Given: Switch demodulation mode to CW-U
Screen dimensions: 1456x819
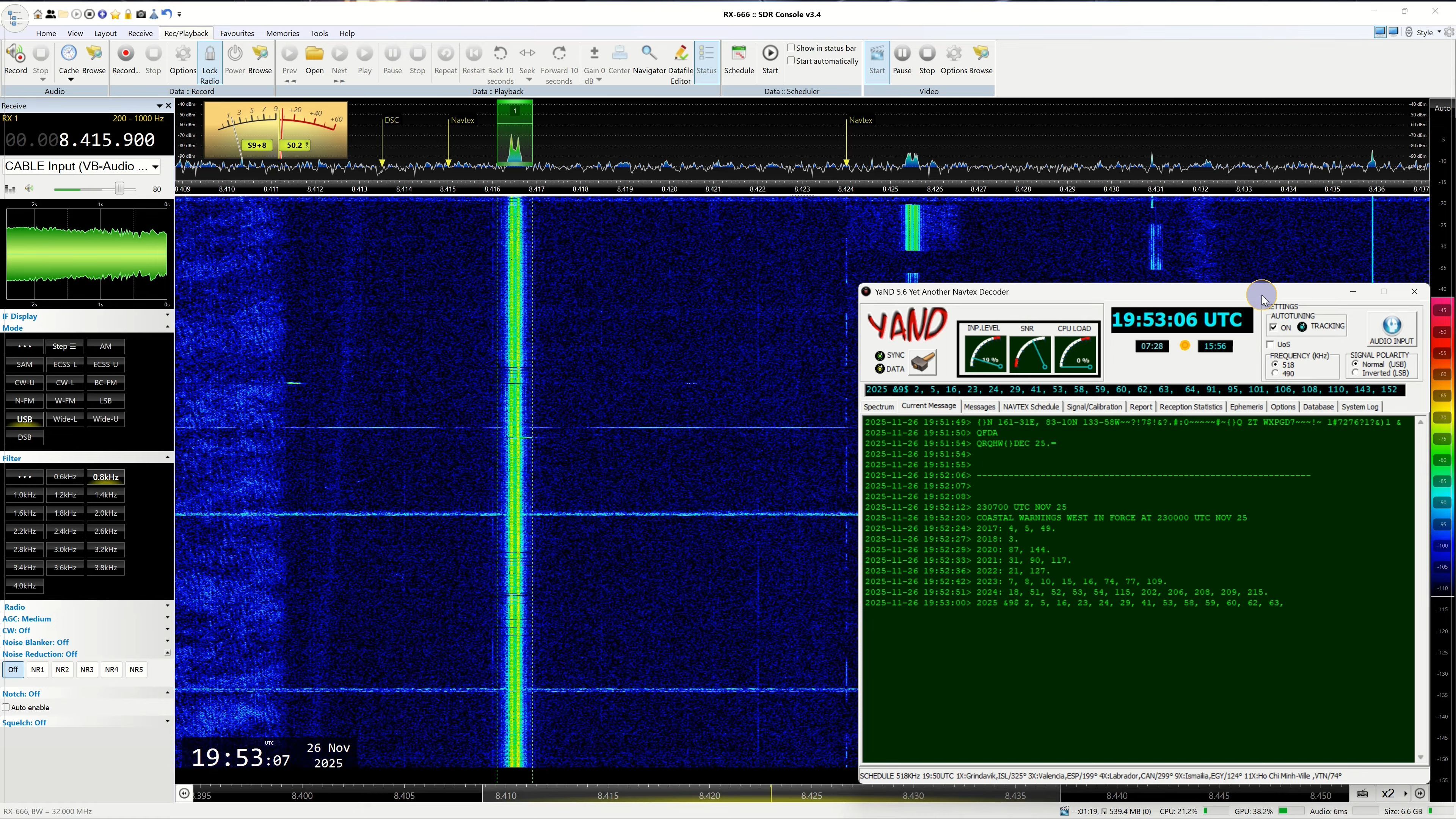Looking at the screenshot, I should tap(24, 383).
